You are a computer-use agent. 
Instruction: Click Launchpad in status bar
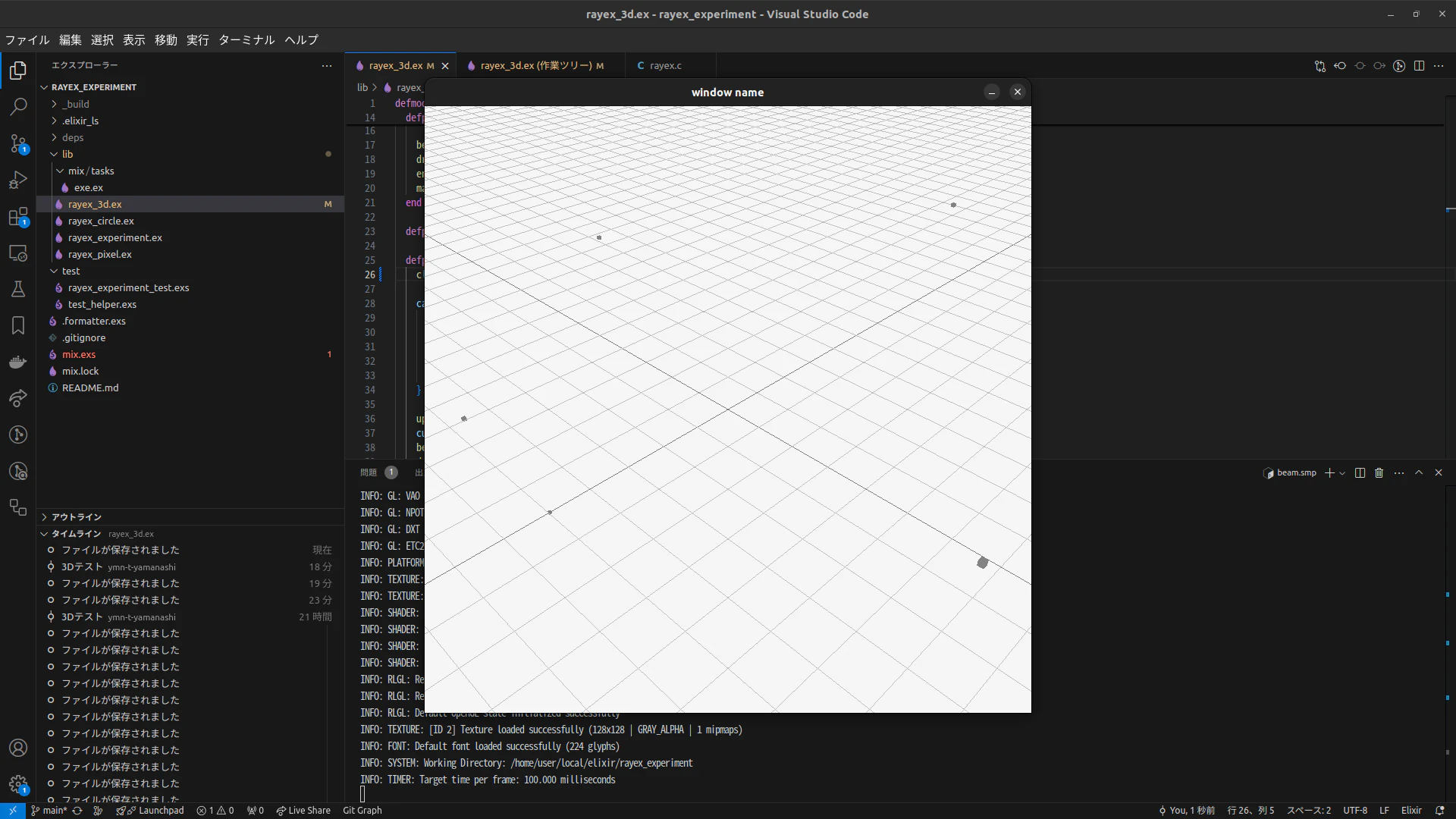click(150, 811)
